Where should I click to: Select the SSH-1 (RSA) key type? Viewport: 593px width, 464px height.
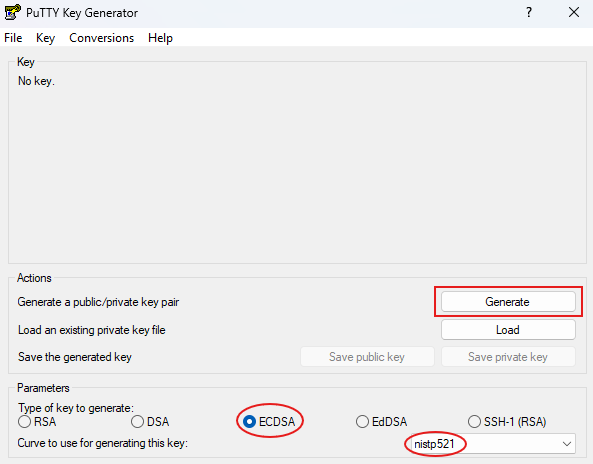507,422
